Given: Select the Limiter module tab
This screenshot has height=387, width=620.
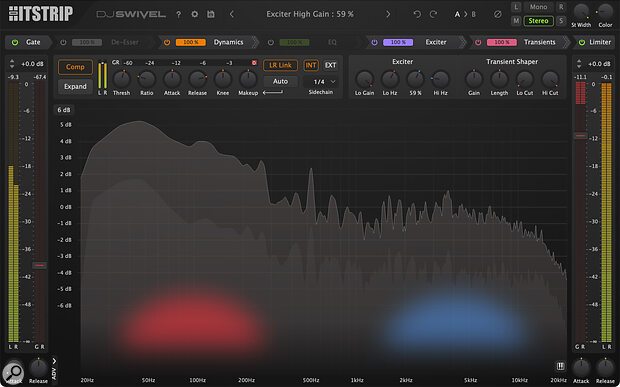Looking at the screenshot, I should coord(600,42).
